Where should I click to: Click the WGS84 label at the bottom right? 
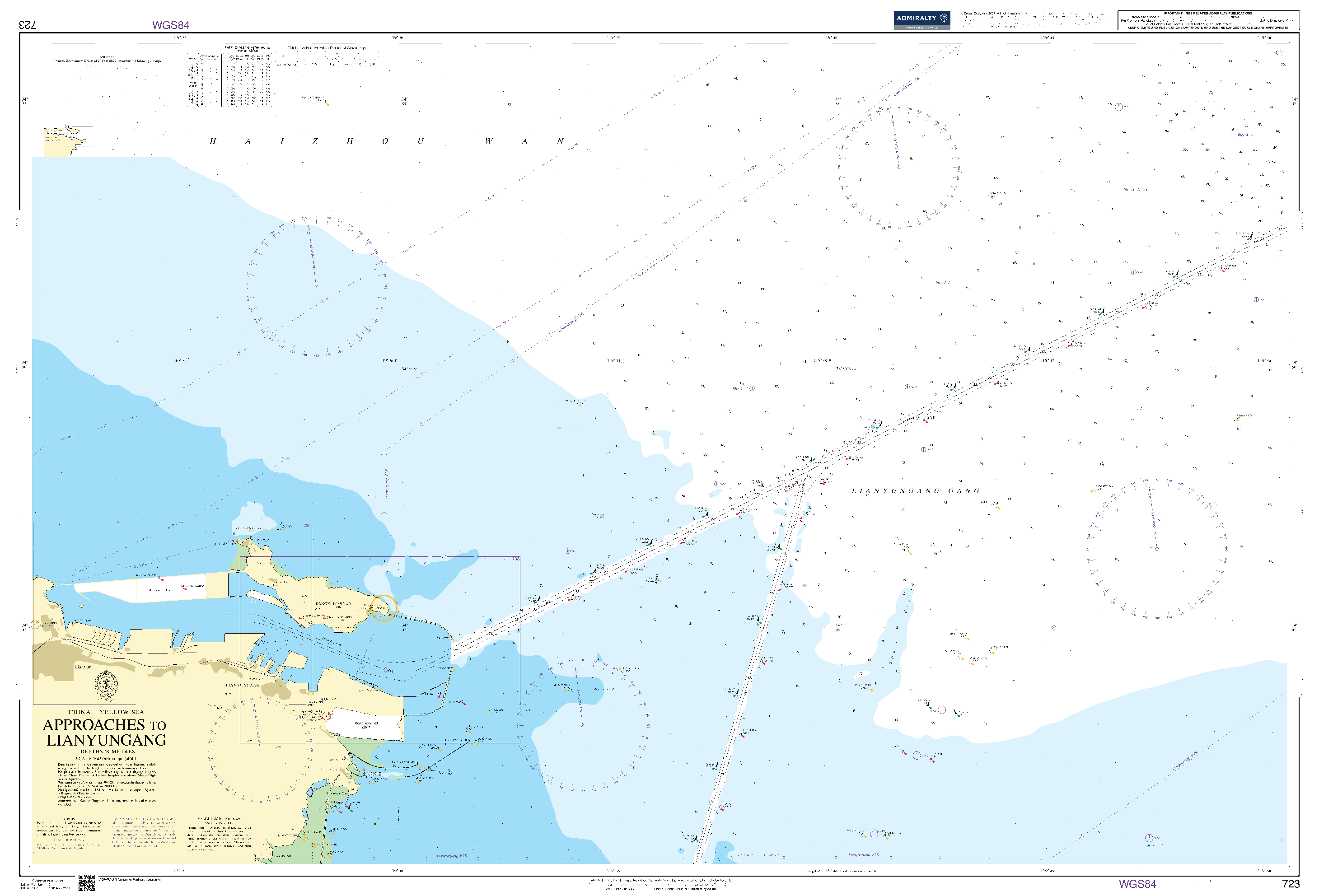point(1137,883)
